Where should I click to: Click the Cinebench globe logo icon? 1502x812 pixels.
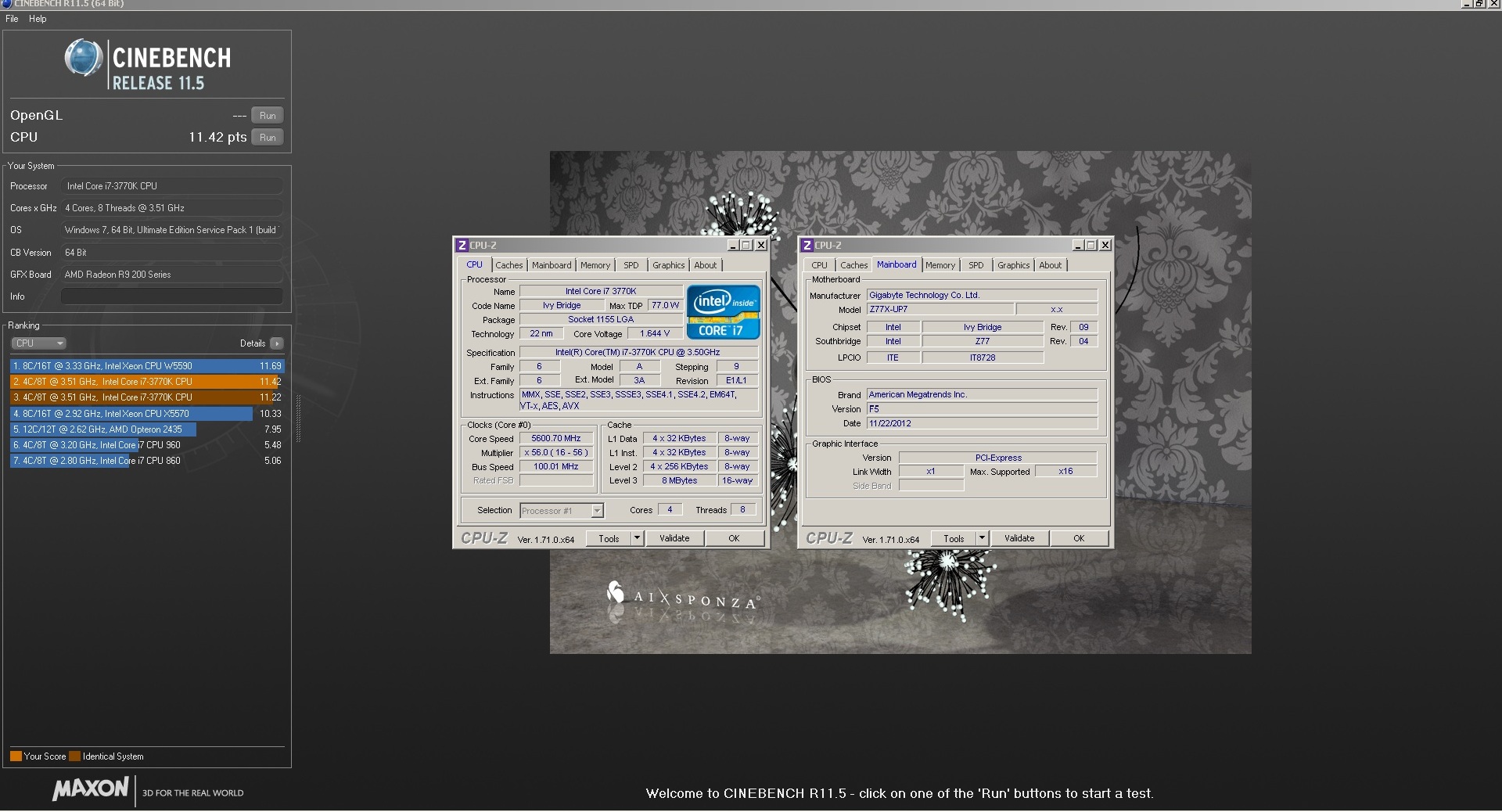click(x=83, y=58)
